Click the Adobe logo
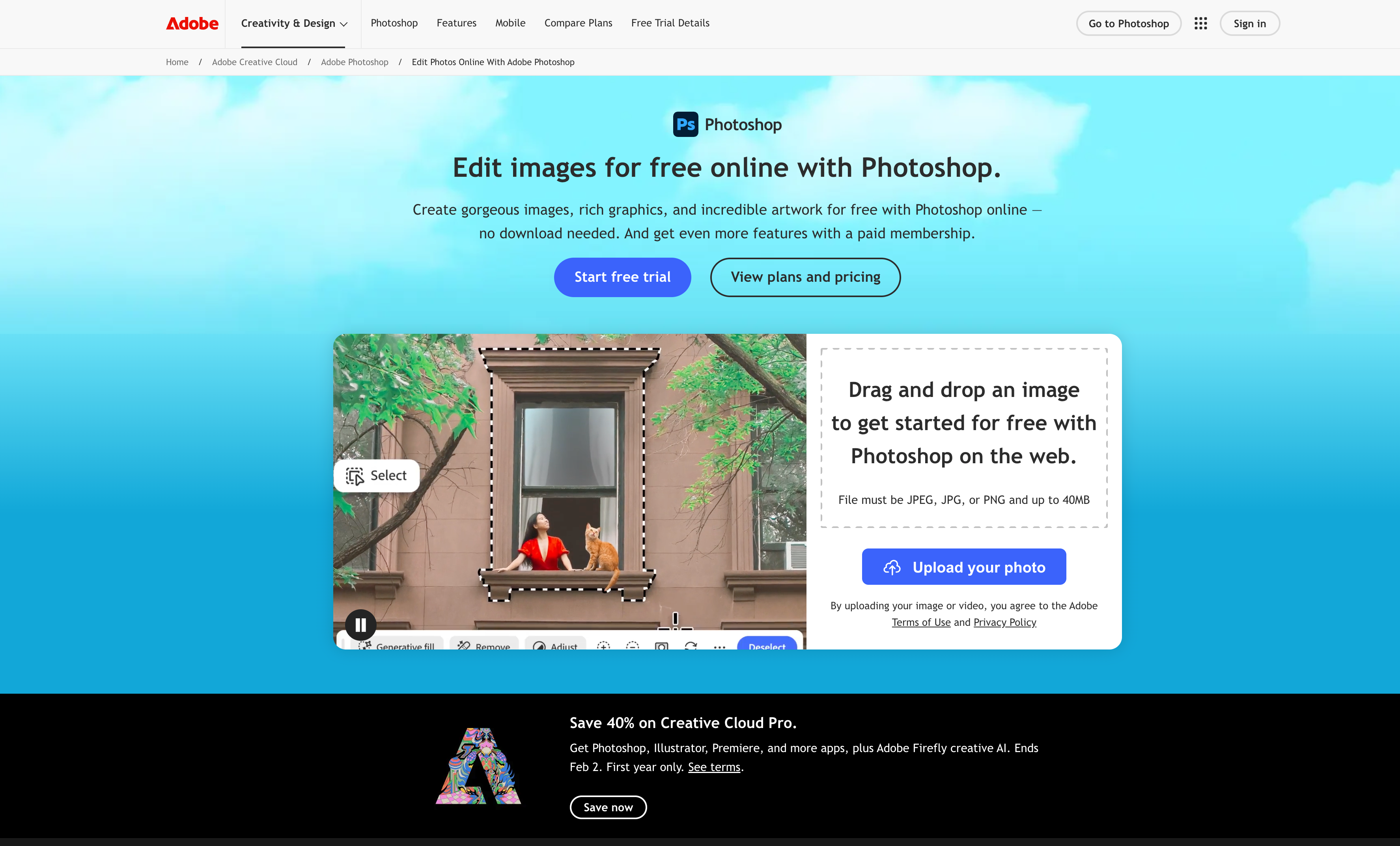This screenshot has height=846, width=1400. coord(192,23)
